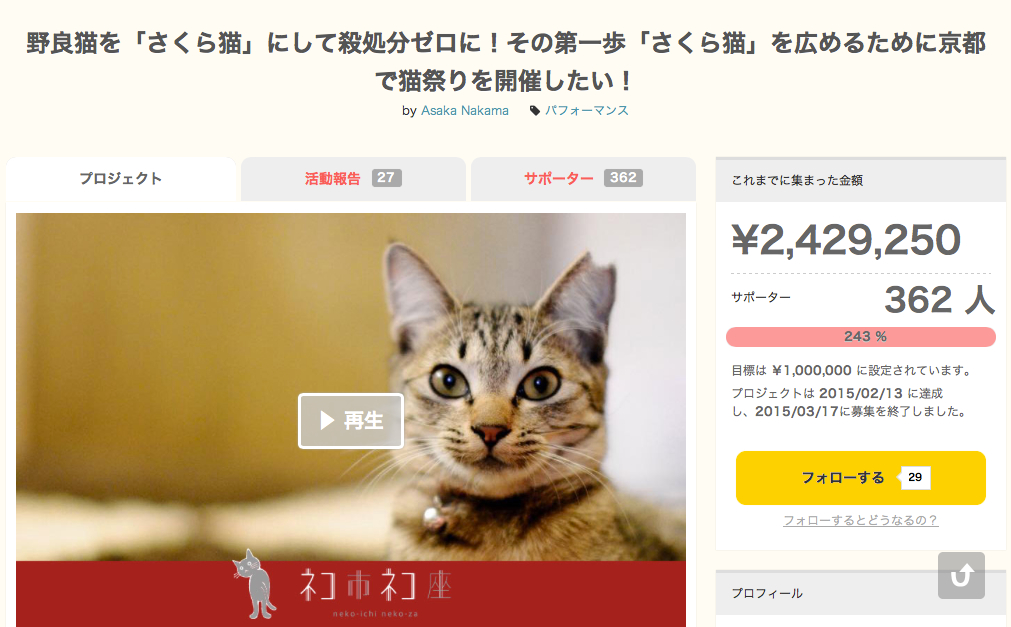Play the project video with 再生 button
Image resolution: width=1011 pixels, height=627 pixels.
[x=351, y=421]
